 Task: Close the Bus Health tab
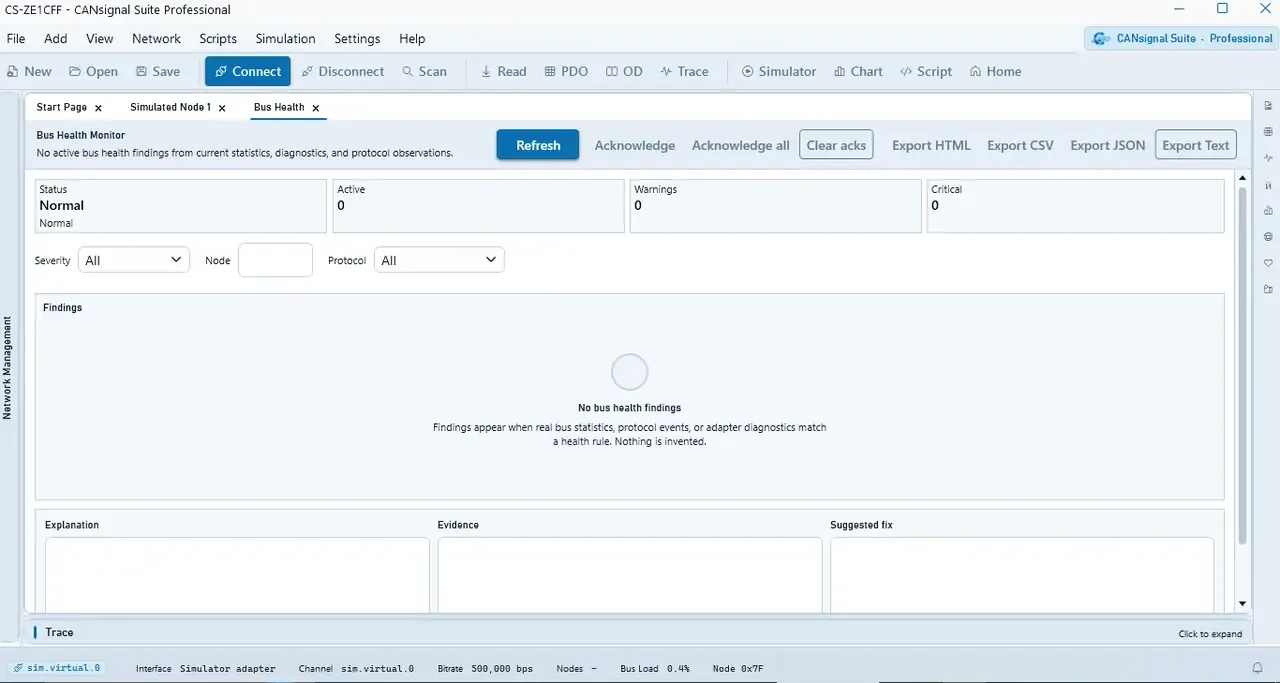click(x=316, y=108)
